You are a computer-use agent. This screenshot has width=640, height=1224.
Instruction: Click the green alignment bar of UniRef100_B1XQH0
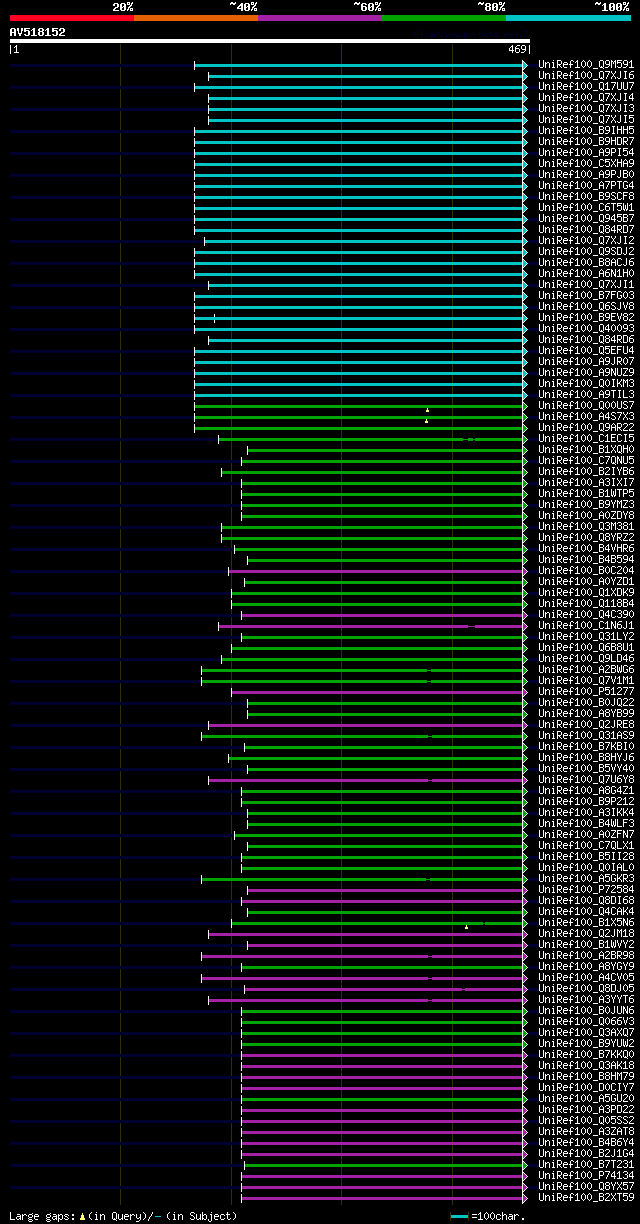pos(387,450)
